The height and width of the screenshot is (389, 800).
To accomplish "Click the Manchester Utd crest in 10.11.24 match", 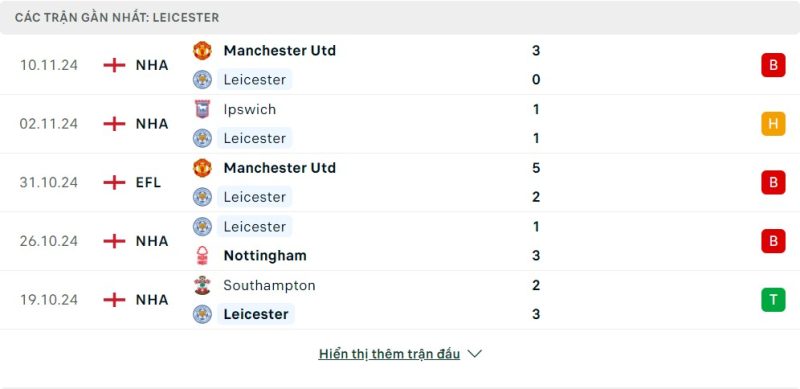I will pyautogui.click(x=202, y=51).
